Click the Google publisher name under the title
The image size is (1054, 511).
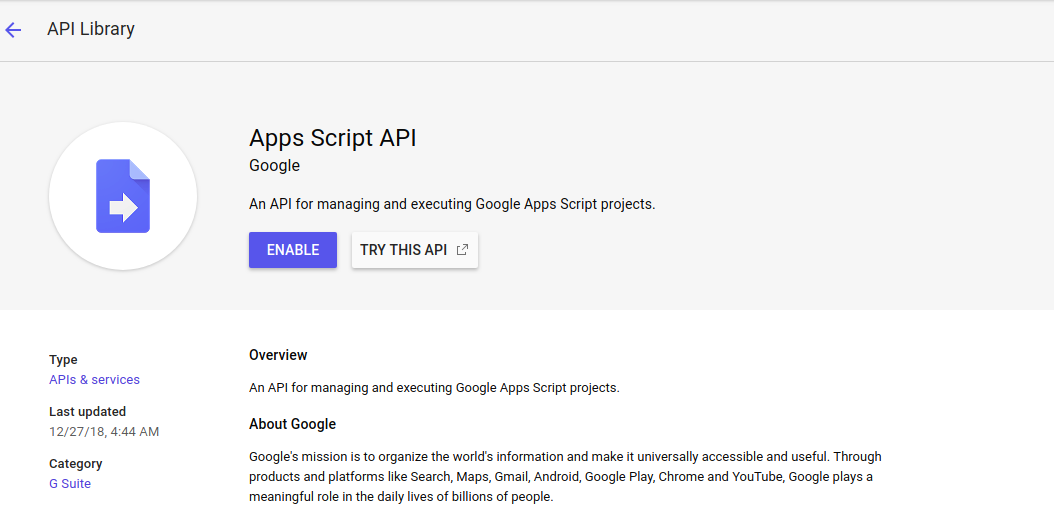click(274, 165)
